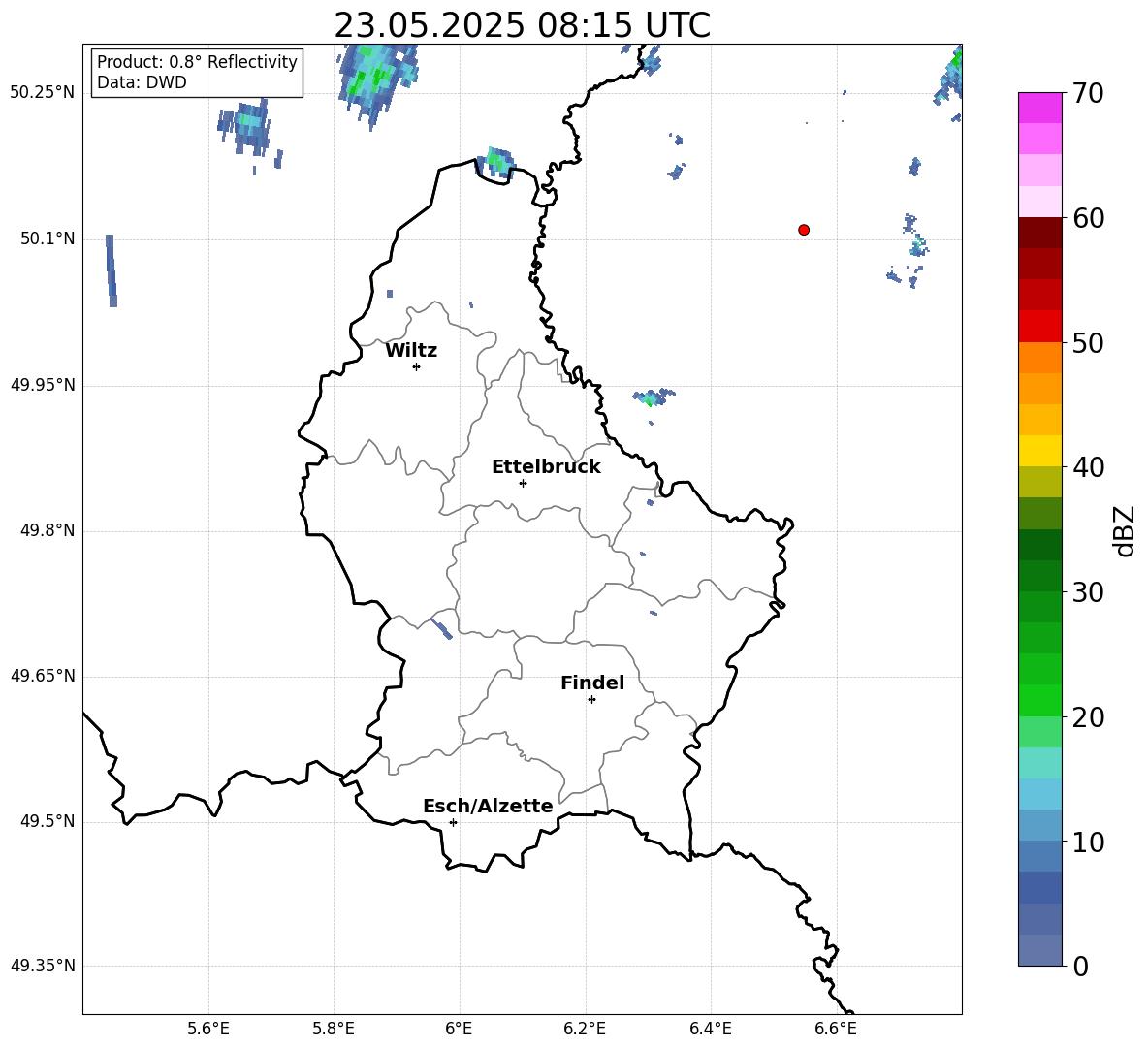Pick the dark green swatch just above 30
1148x1048 pixels.
pyautogui.click(x=1040, y=576)
